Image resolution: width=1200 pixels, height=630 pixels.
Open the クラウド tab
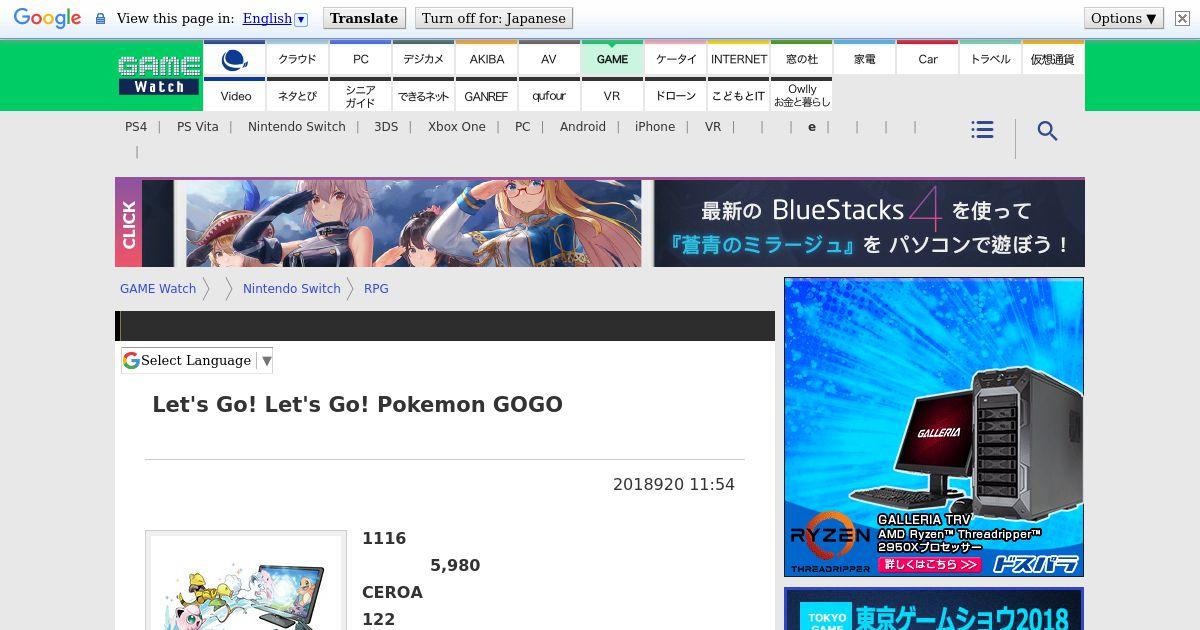click(x=297, y=60)
